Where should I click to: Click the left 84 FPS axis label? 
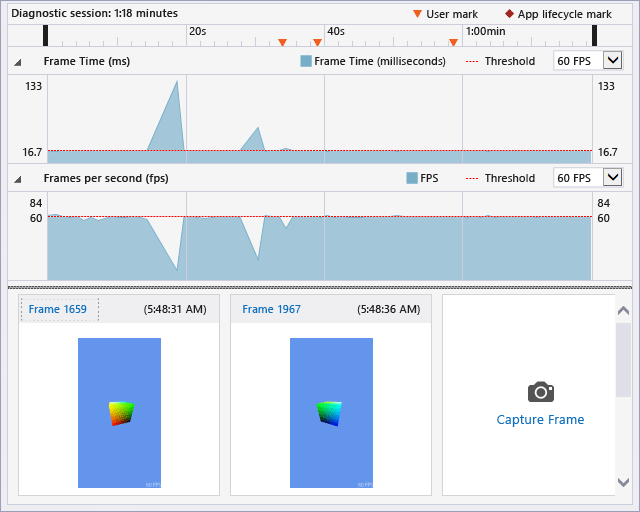pos(36,203)
